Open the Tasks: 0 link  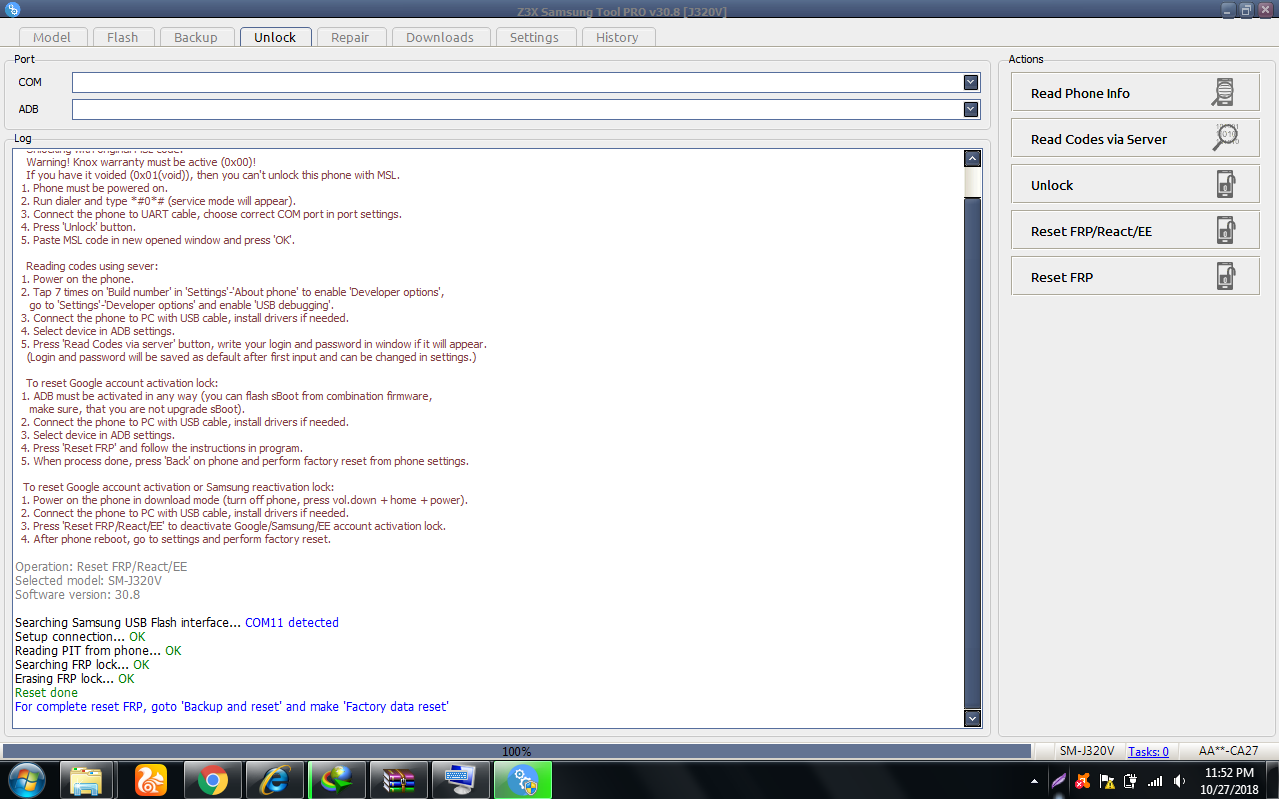[x=1148, y=751]
